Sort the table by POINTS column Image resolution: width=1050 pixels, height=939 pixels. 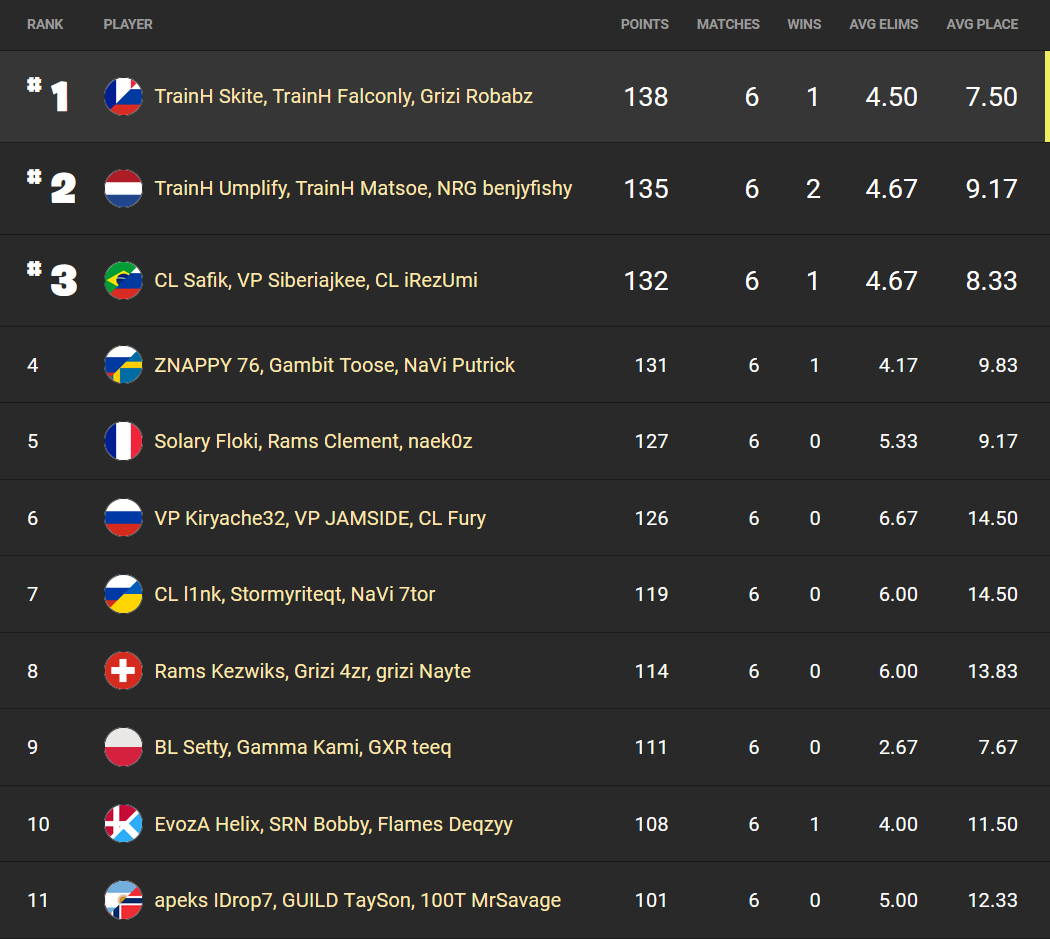pos(645,24)
